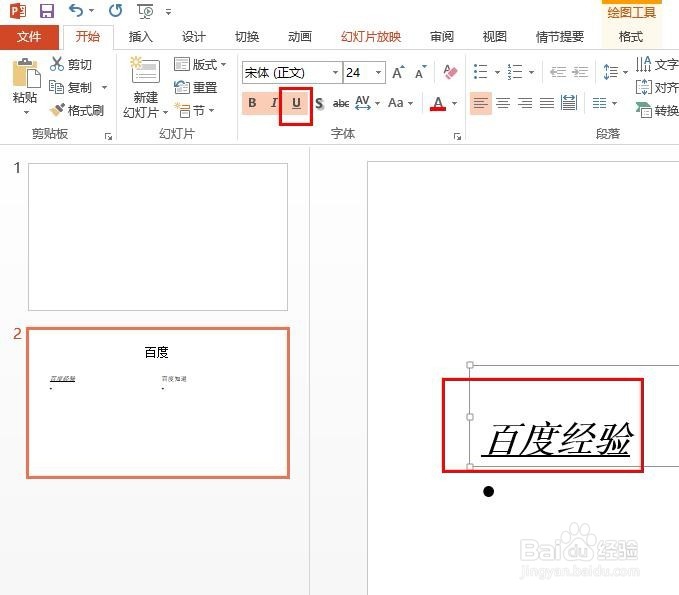
Task: Click the Repeat action icon
Action: tap(116, 10)
